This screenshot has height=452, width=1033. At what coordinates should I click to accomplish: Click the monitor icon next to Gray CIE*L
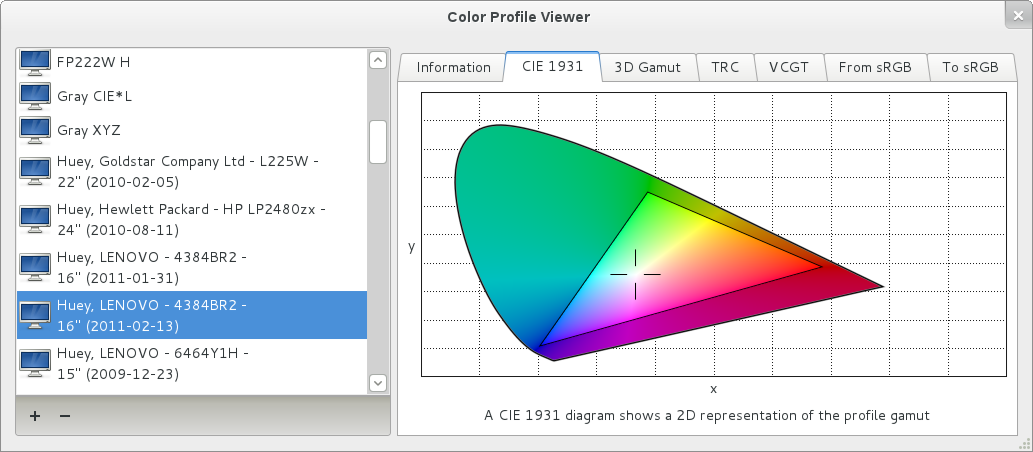click(x=35, y=96)
